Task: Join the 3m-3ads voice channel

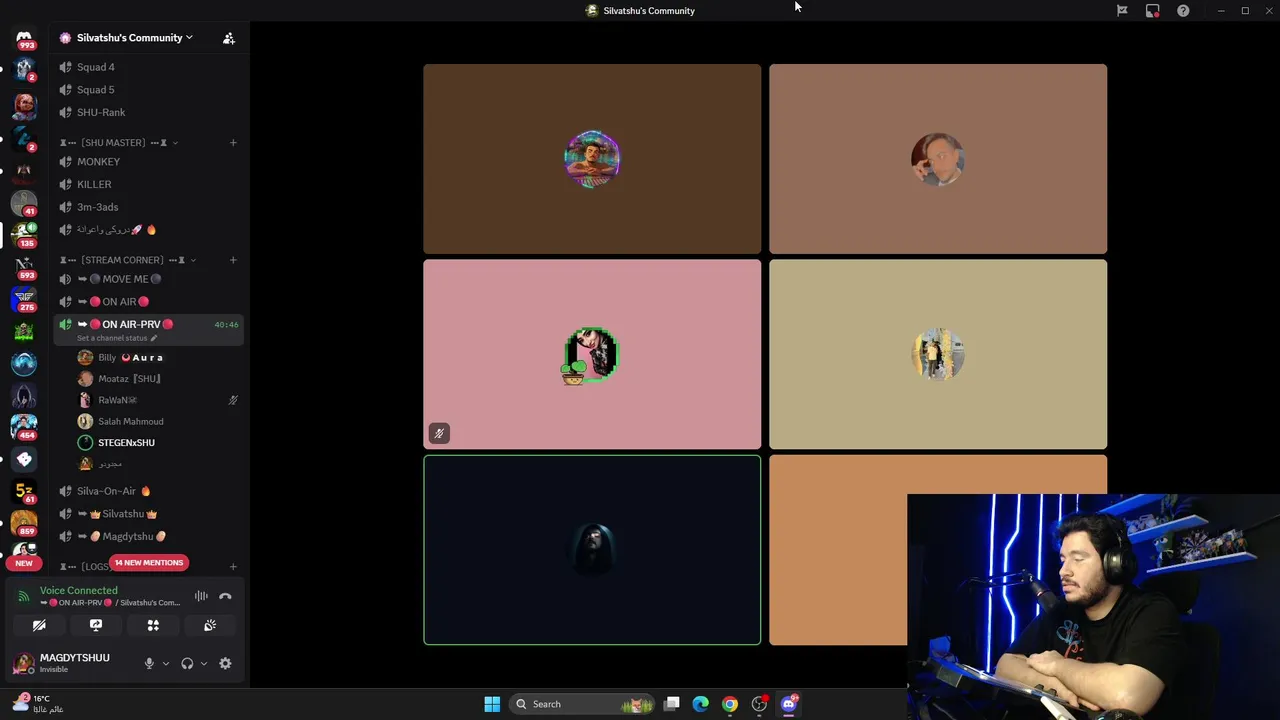Action: pos(148,207)
